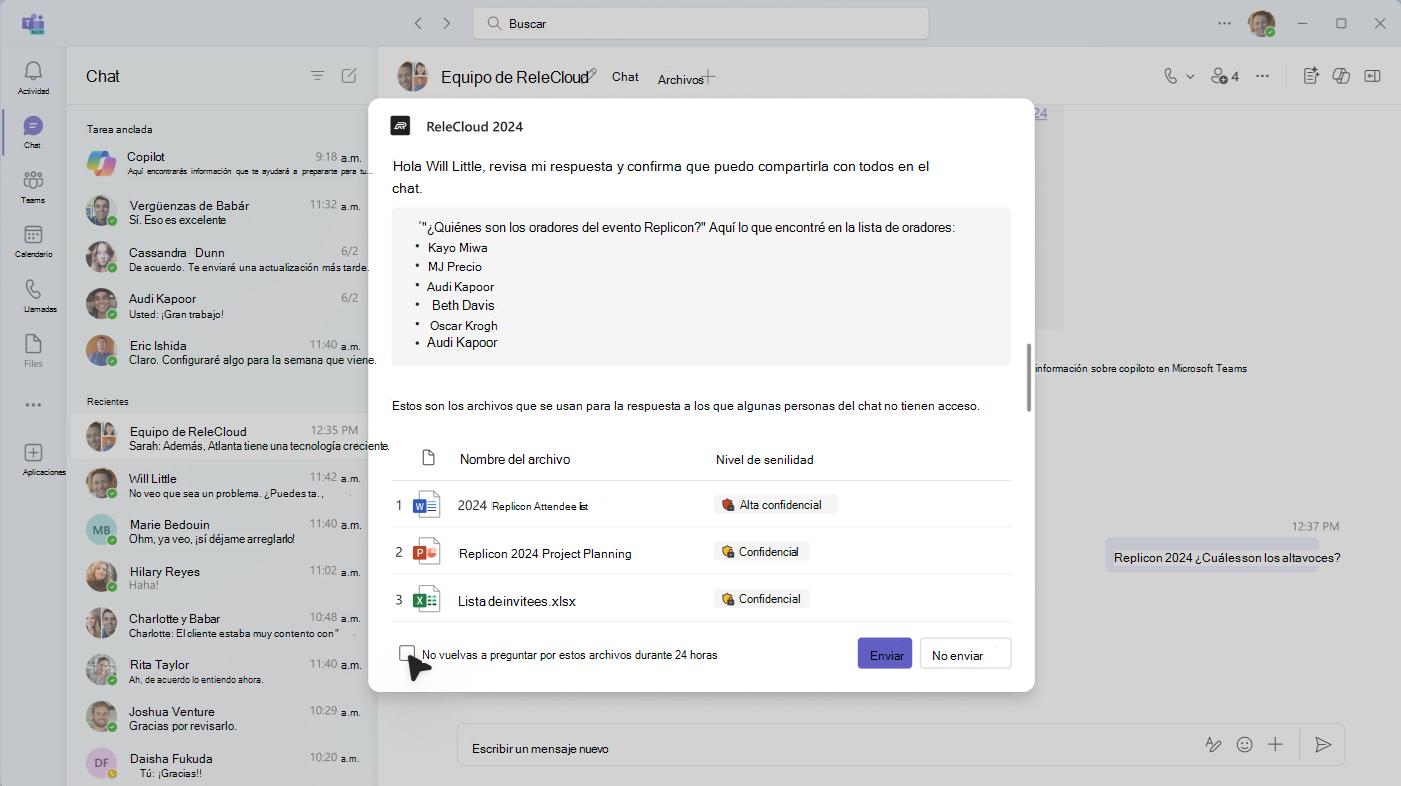Viewport: 1401px width, 786px height.
Task: Open the participants icon showing 4
Action: [x=1225, y=76]
